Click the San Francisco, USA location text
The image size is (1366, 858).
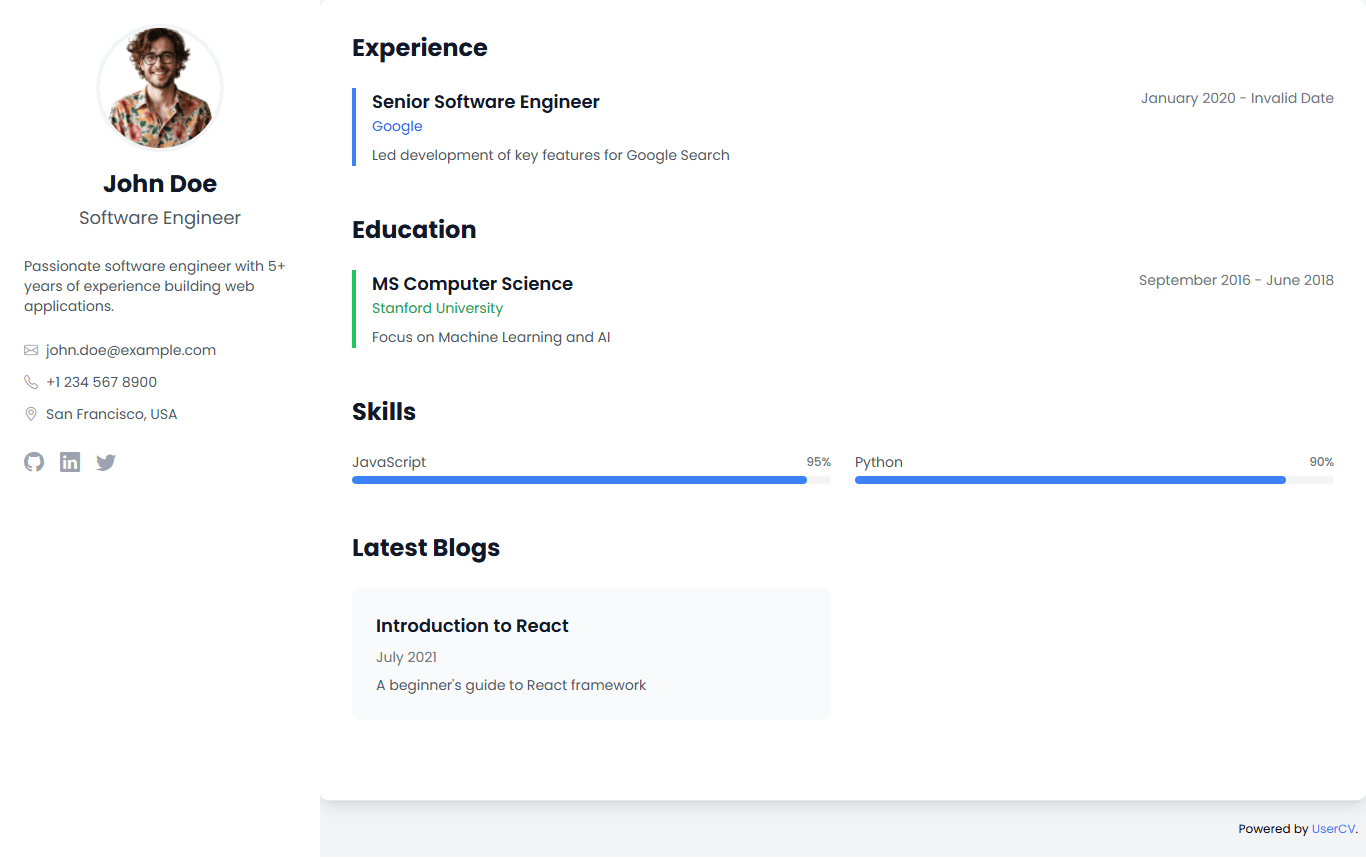click(x=111, y=414)
